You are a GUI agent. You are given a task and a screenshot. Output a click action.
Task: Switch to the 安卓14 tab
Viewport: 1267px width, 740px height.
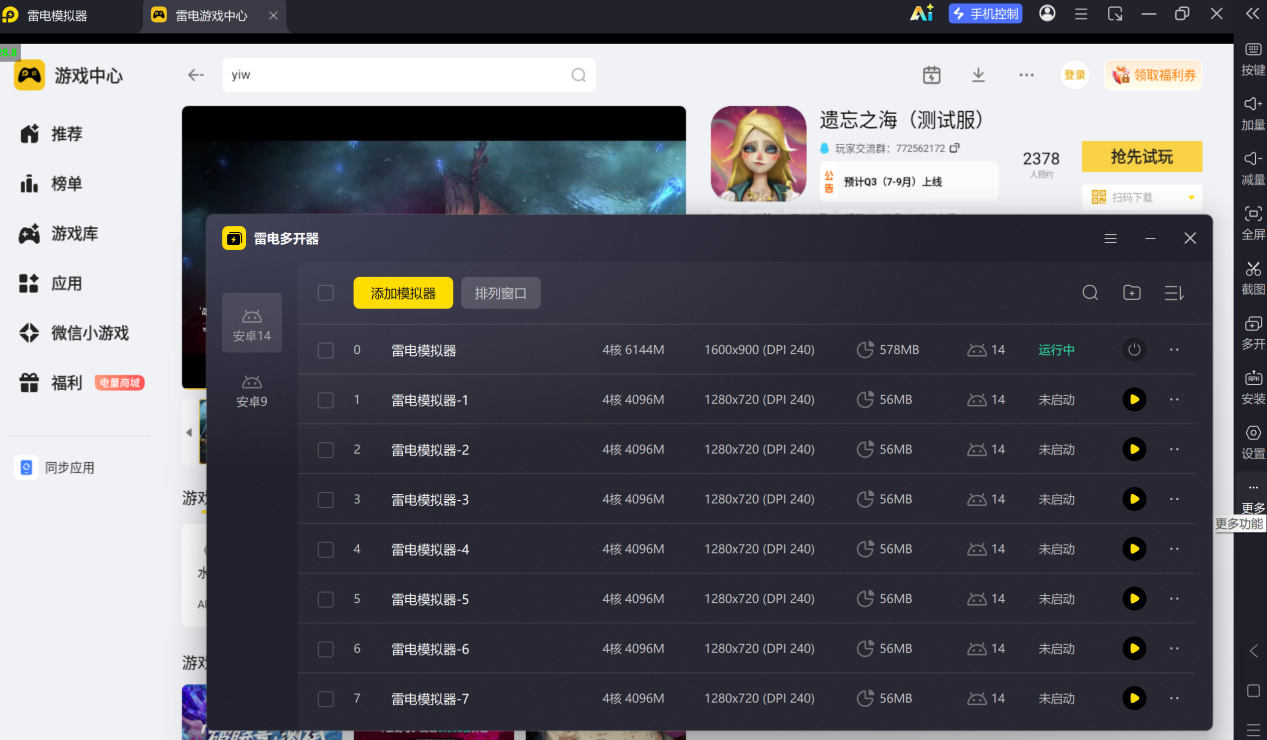tap(252, 323)
